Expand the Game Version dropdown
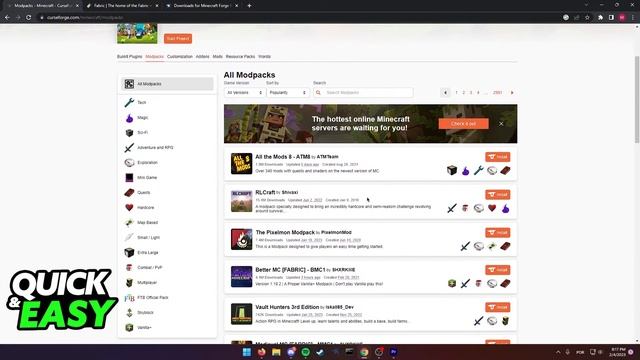Viewport: 640px width, 360px height. tap(244, 93)
